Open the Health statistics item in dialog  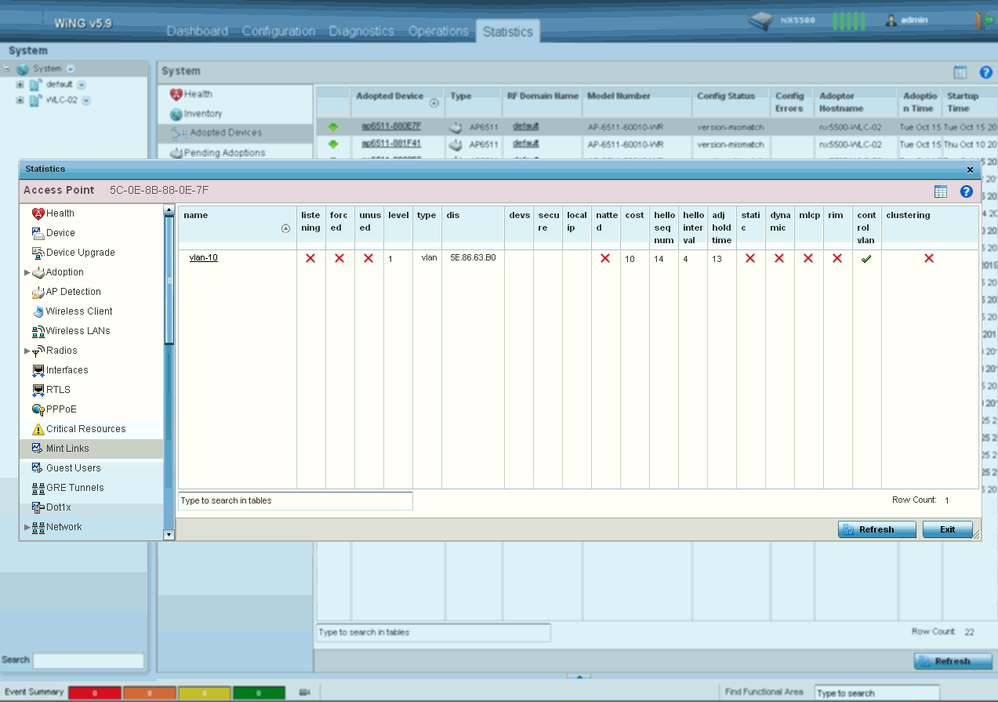(x=59, y=213)
